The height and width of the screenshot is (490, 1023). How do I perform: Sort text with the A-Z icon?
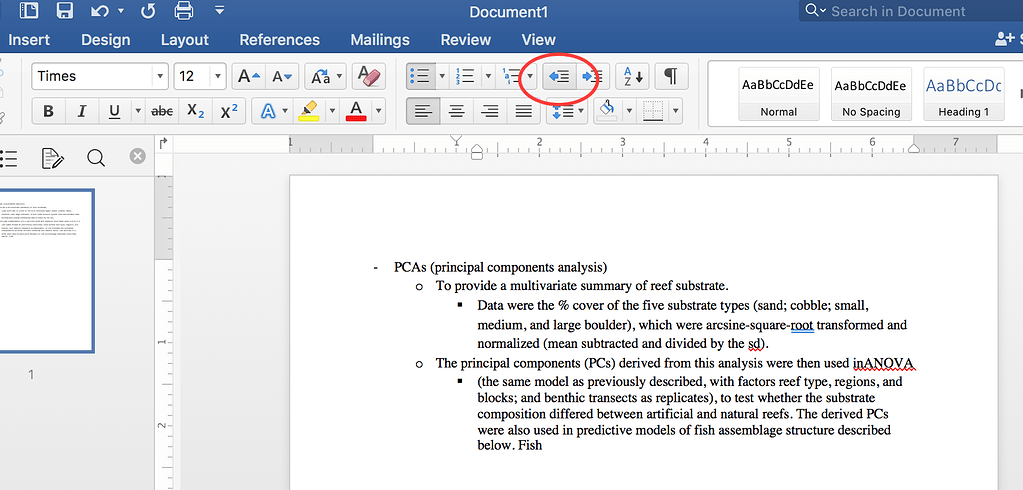click(x=632, y=76)
